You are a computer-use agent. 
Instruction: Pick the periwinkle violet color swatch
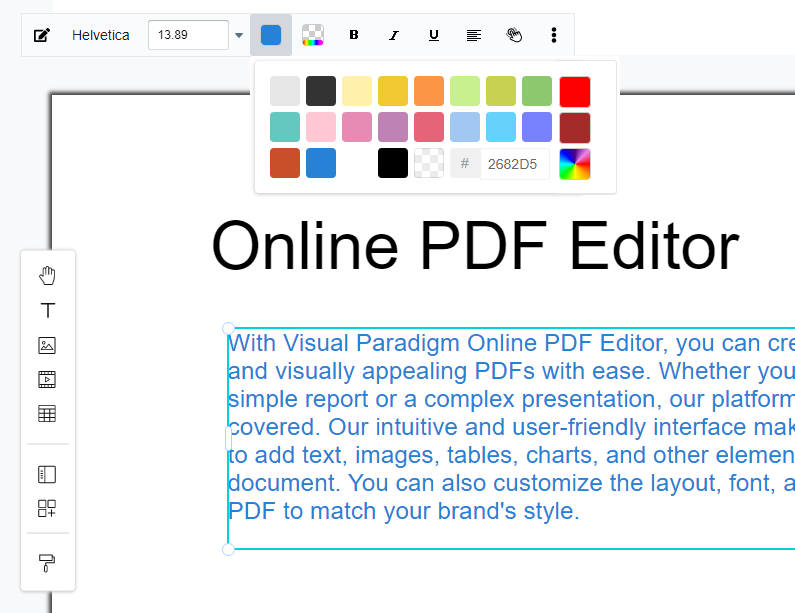coord(537,127)
